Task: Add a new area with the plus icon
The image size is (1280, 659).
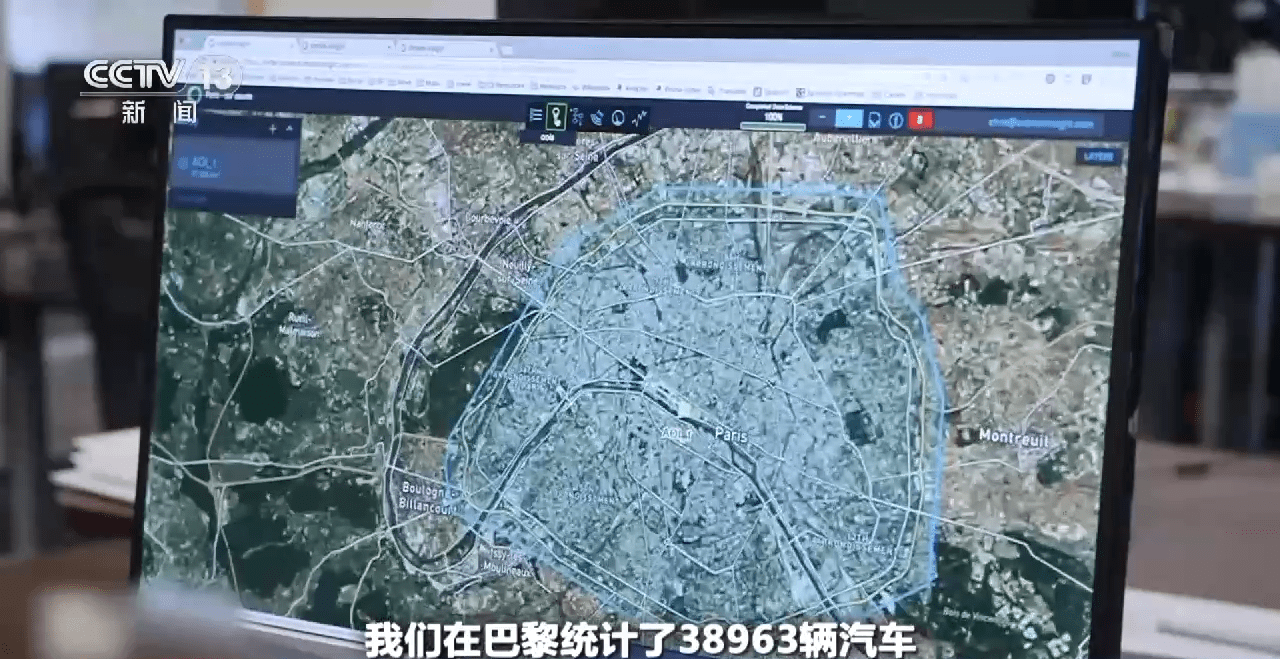Action: click(x=273, y=128)
